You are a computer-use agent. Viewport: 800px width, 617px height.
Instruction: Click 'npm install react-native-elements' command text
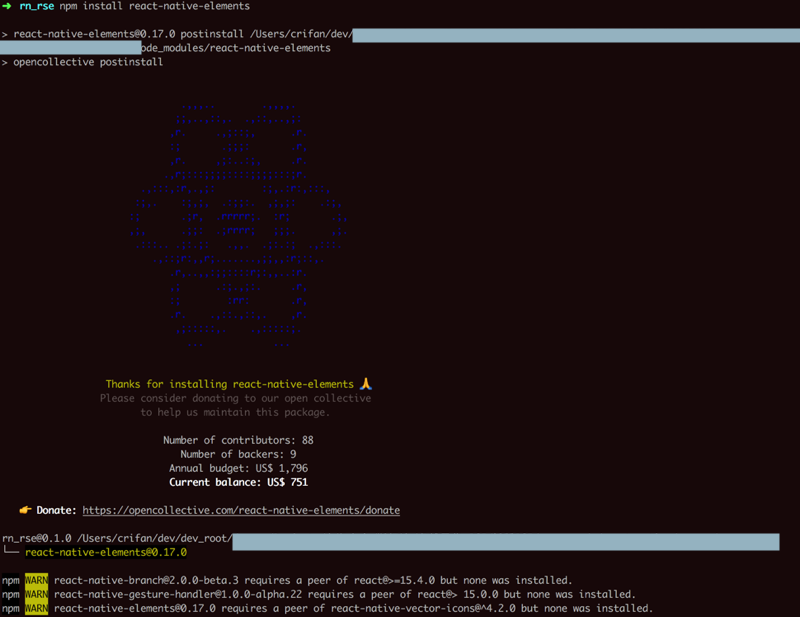click(155, 6)
